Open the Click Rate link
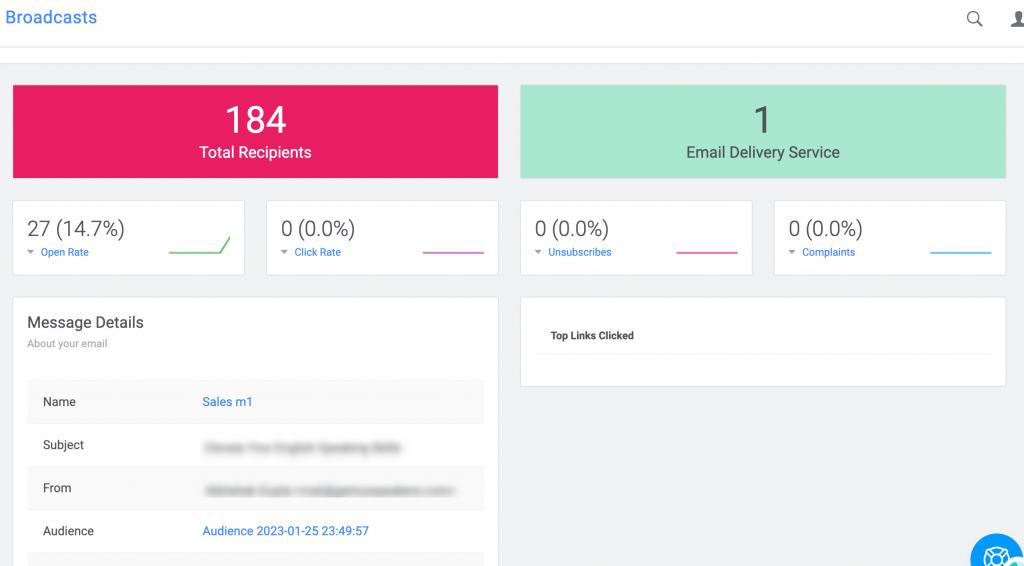Image resolution: width=1024 pixels, height=566 pixels. click(x=317, y=252)
